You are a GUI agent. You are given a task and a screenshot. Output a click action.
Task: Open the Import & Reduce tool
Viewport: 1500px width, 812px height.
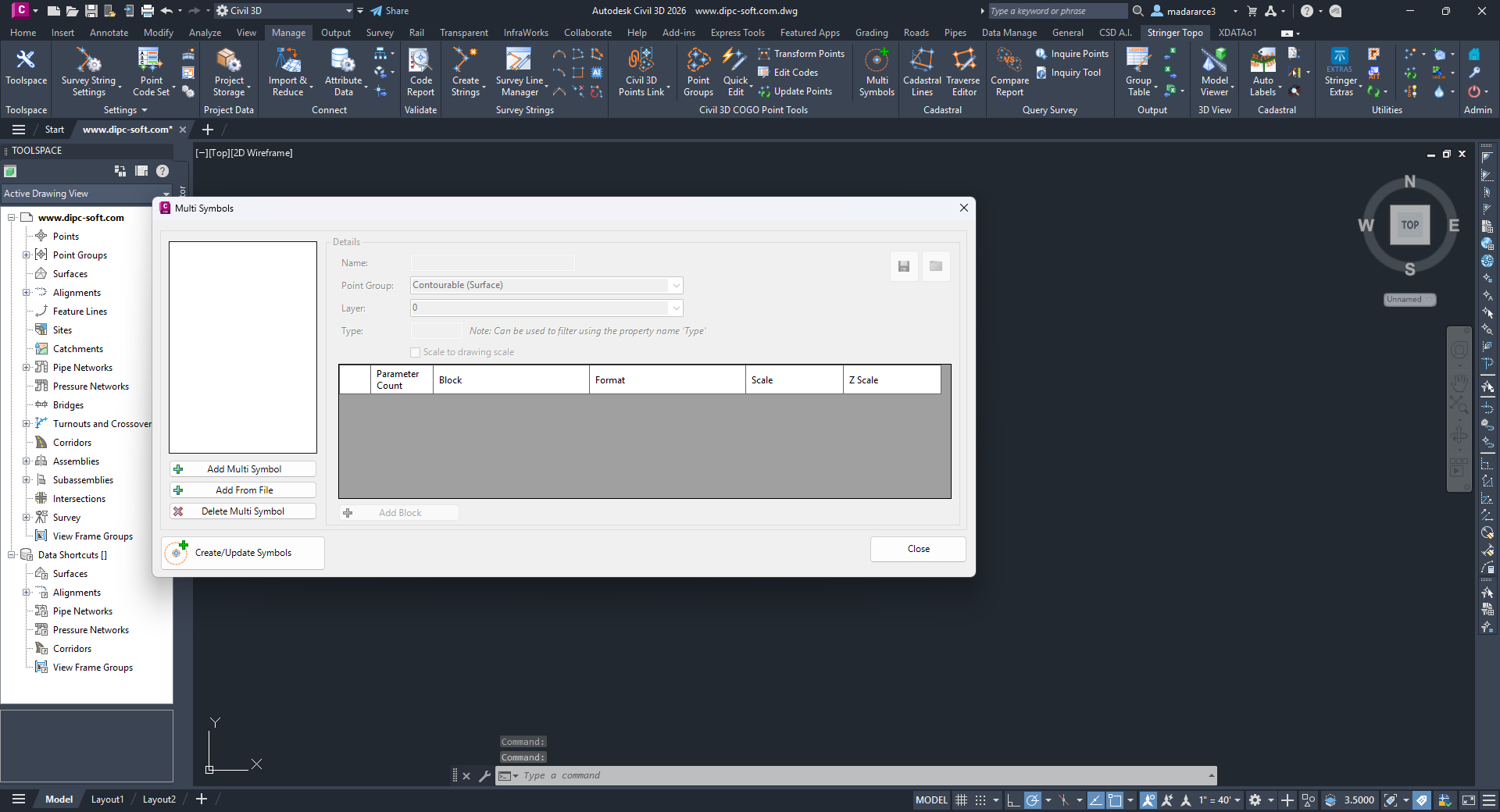(287, 72)
